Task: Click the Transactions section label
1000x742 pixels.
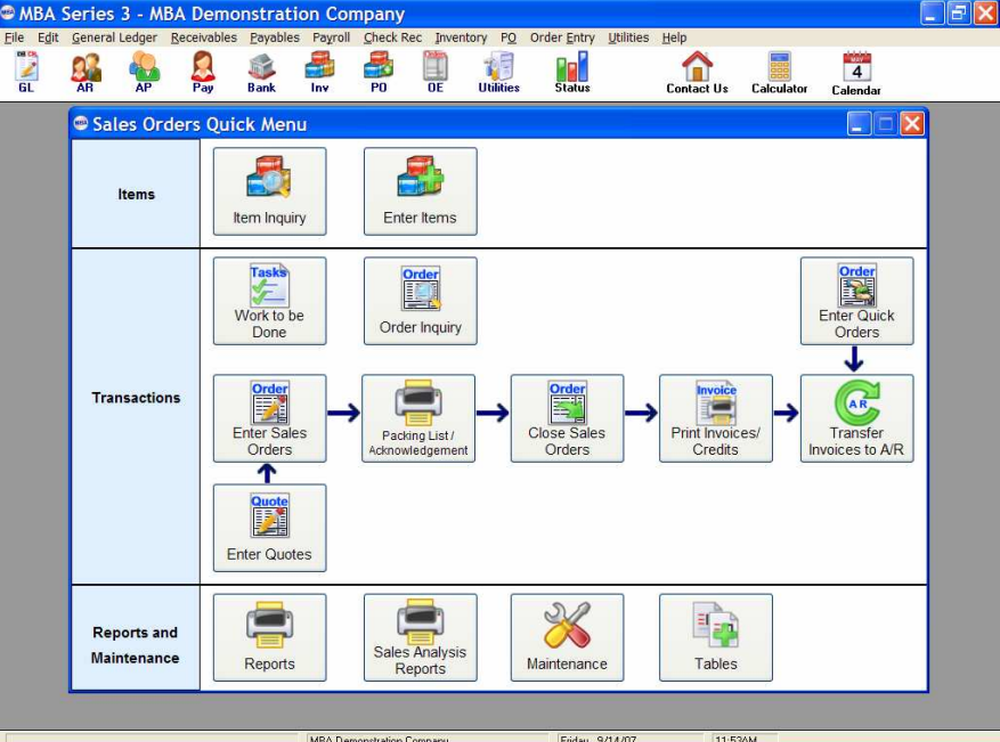Action: point(136,397)
